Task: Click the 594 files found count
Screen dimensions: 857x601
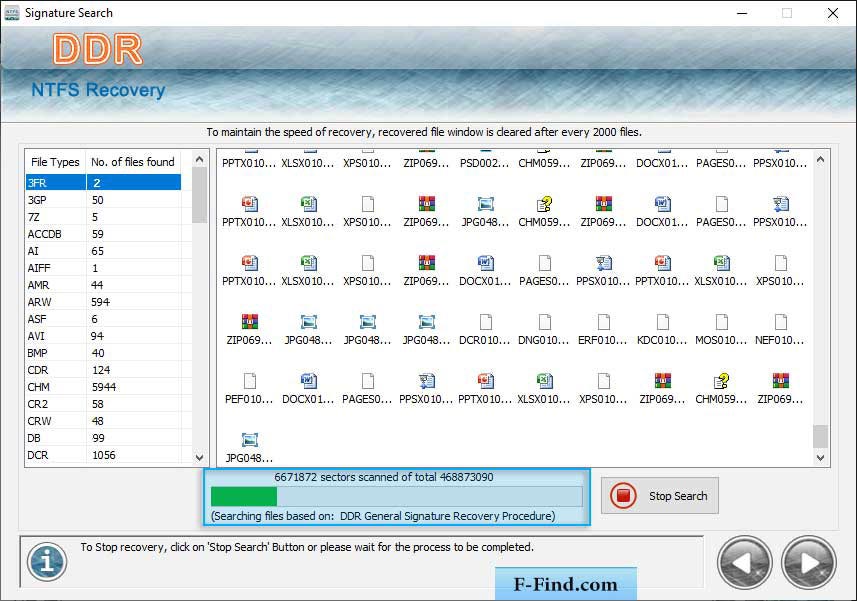Action: [101, 302]
